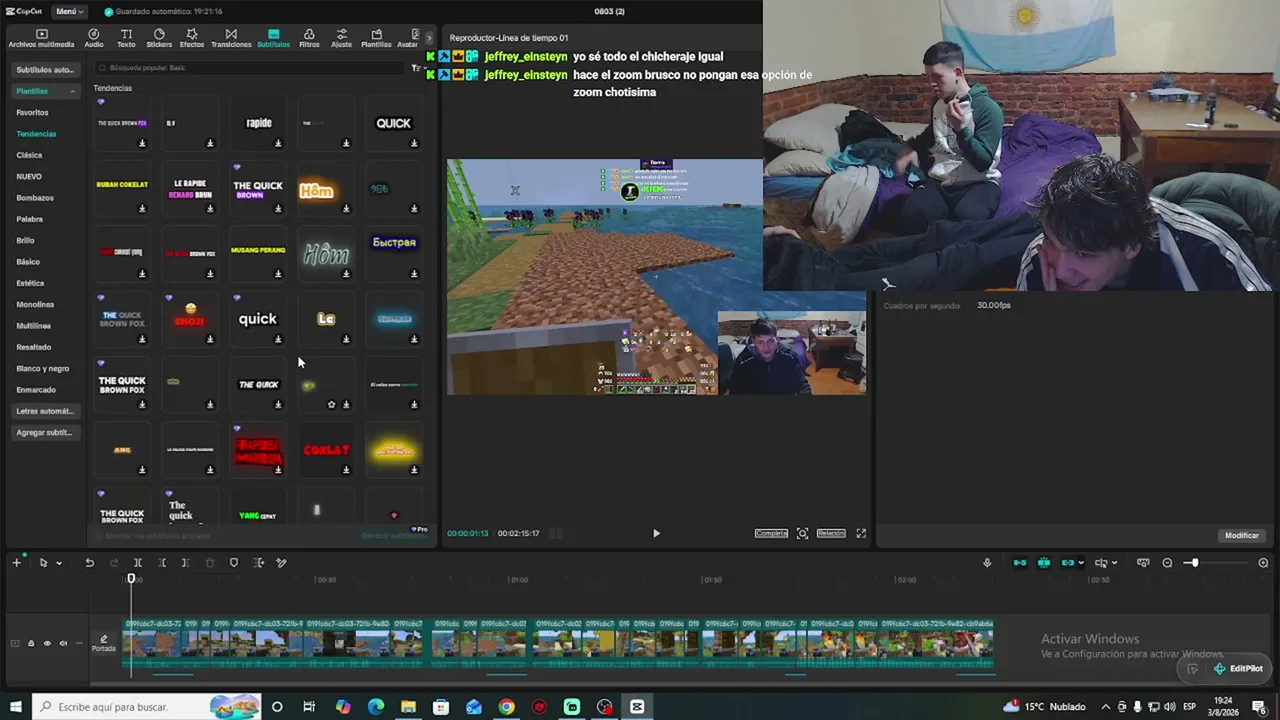Download the red 'COKLAT' template
Screen dimensions: 1280x720
click(346, 470)
